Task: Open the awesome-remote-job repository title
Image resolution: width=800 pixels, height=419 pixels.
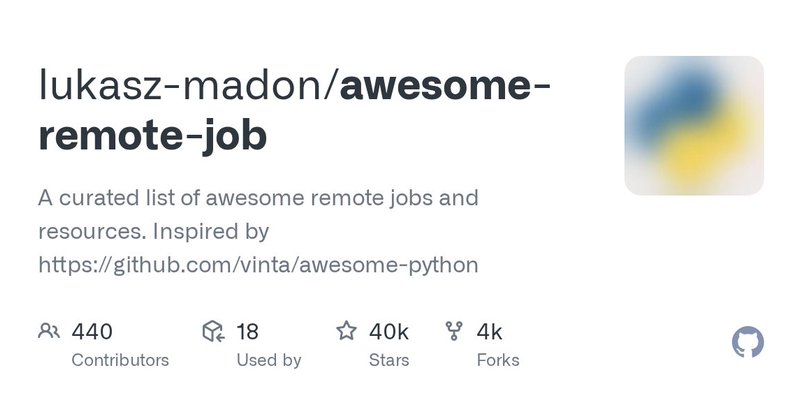Action: pos(295,110)
